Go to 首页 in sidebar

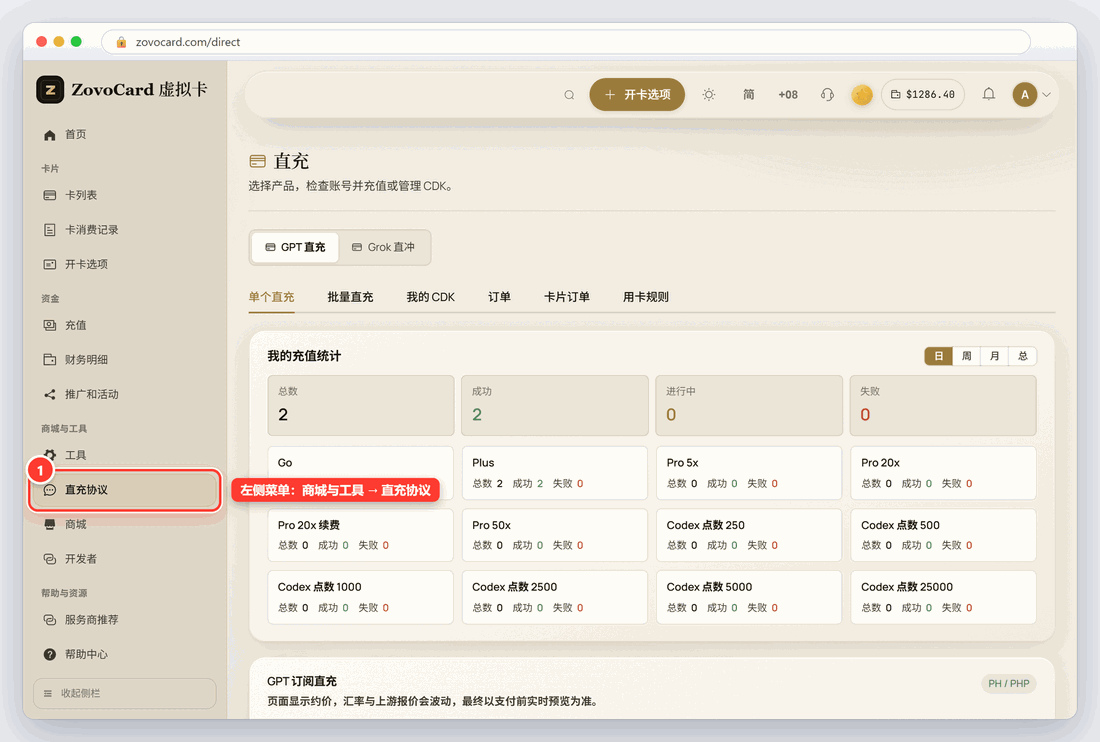tap(123, 135)
